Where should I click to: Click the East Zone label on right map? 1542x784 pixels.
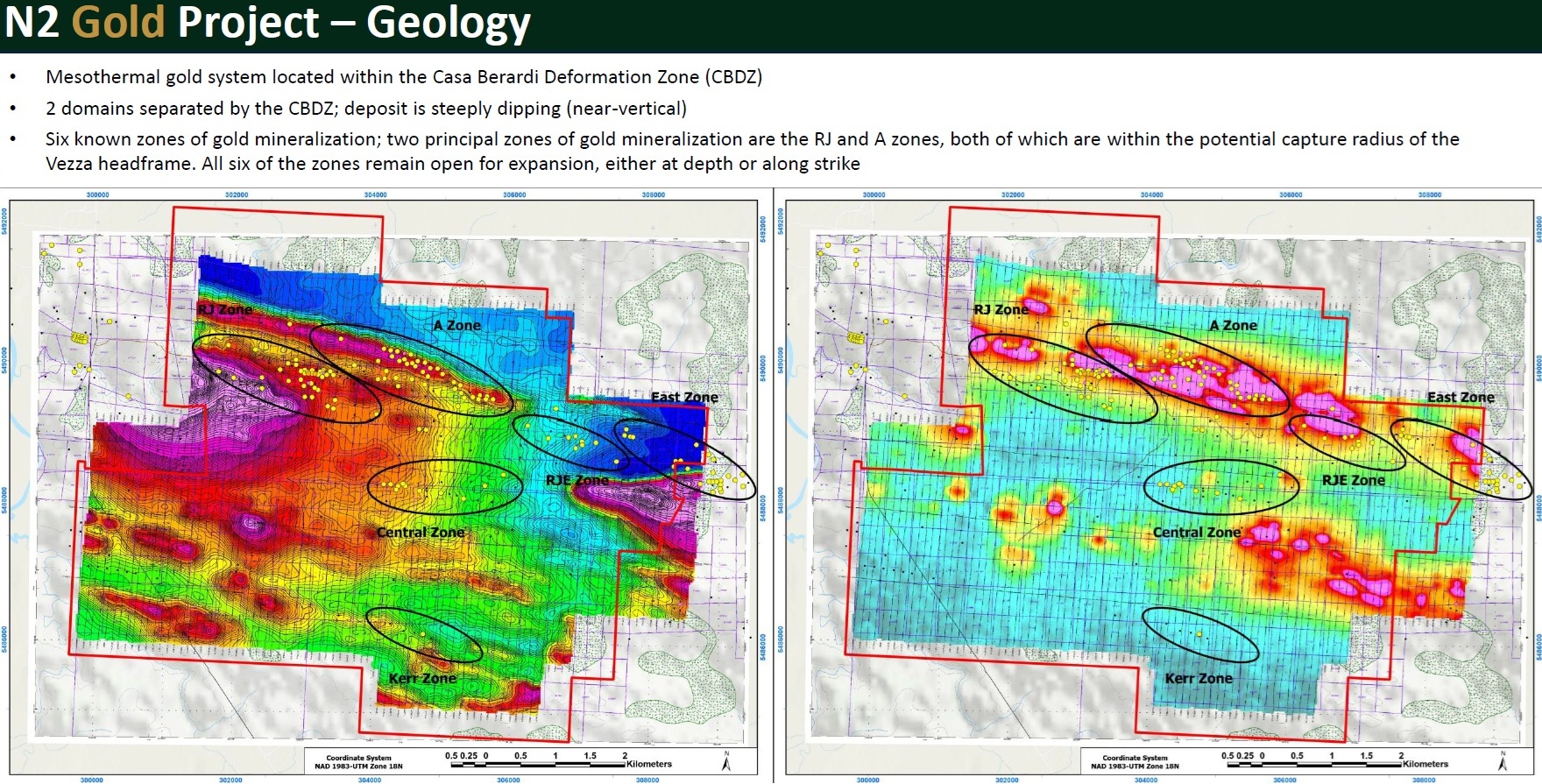pyautogui.click(x=1461, y=397)
